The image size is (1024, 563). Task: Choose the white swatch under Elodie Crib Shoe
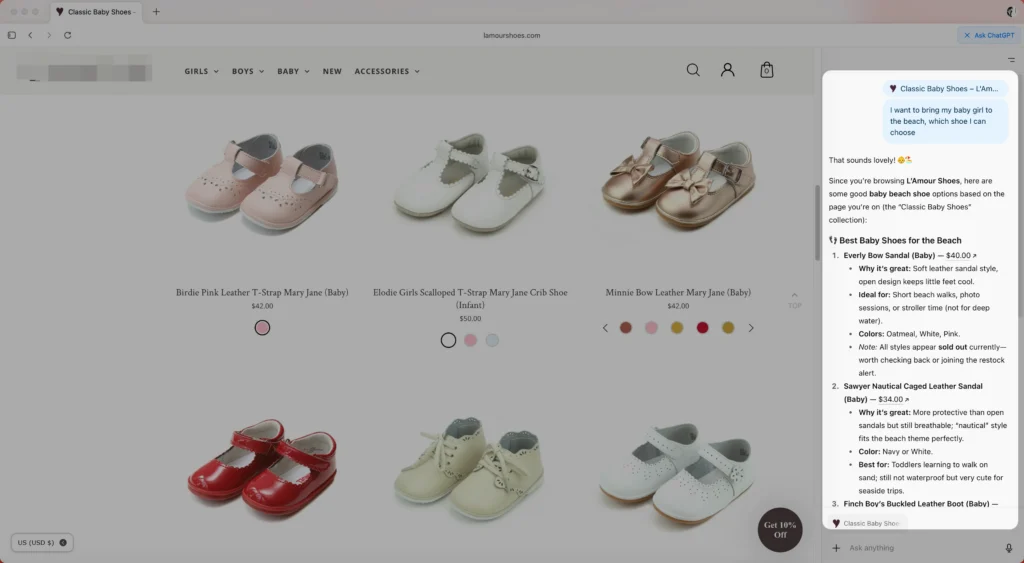[448, 340]
